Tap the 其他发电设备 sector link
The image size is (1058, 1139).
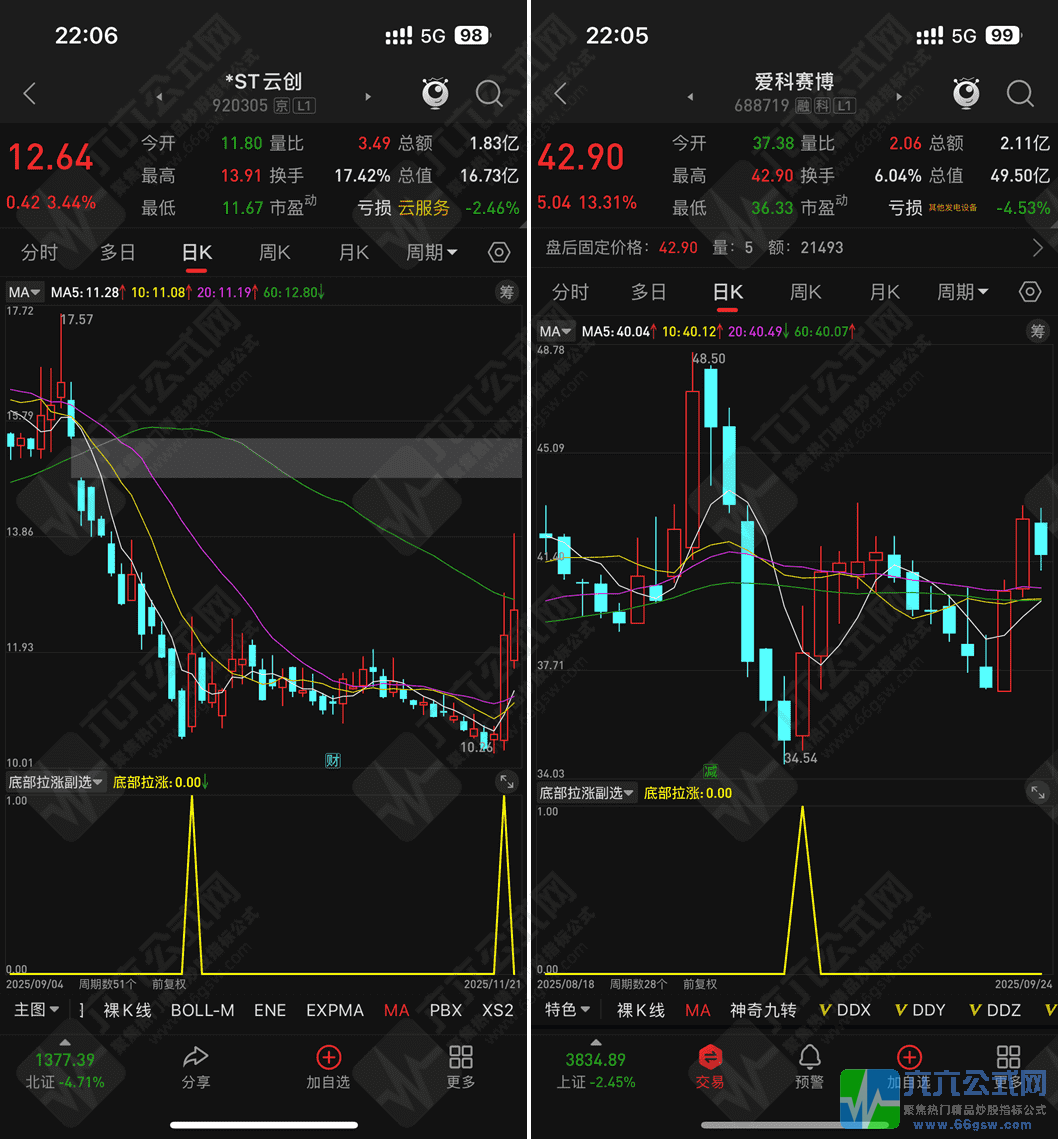(x=953, y=208)
